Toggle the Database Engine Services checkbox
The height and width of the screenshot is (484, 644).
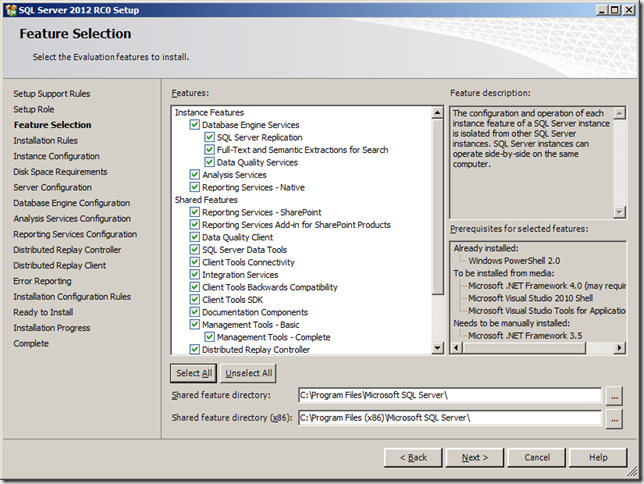click(195, 124)
